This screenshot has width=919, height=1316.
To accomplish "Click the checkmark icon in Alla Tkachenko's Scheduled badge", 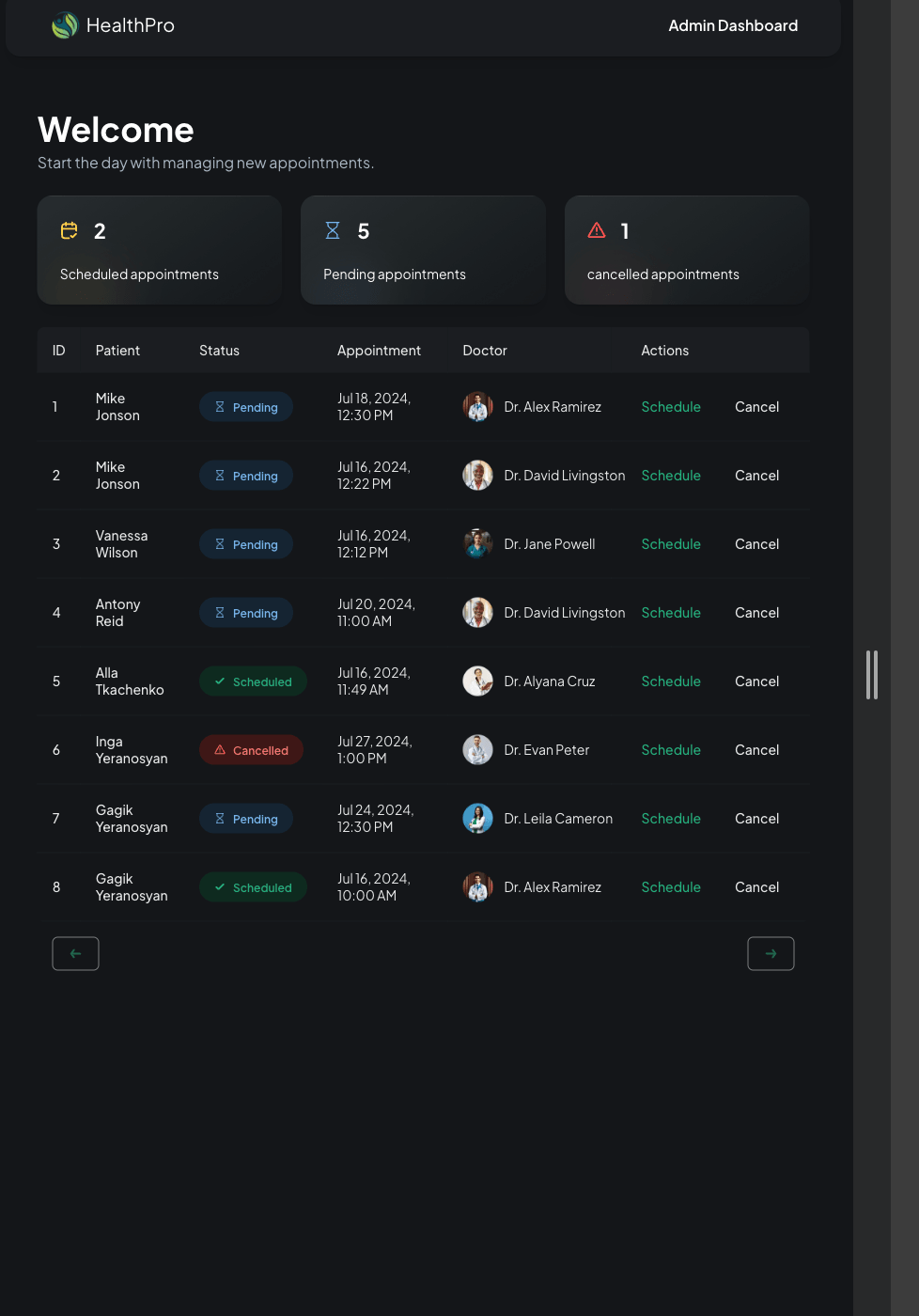I will click(x=220, y=681).
